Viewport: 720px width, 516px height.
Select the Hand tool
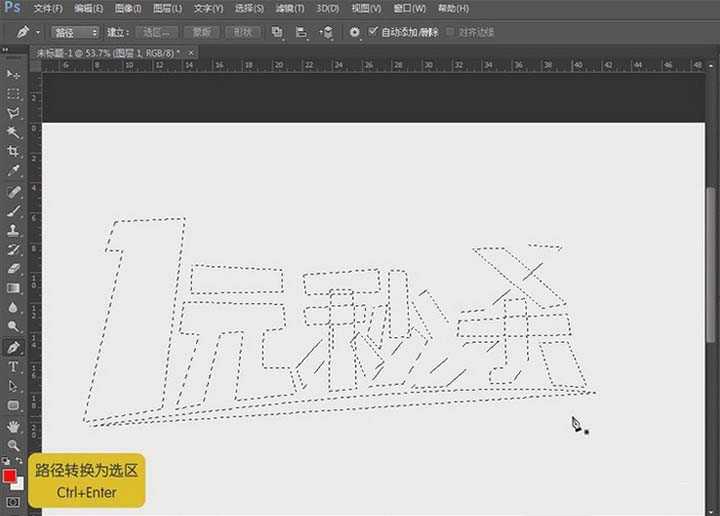pyautogui.click(x=13, y=425)
